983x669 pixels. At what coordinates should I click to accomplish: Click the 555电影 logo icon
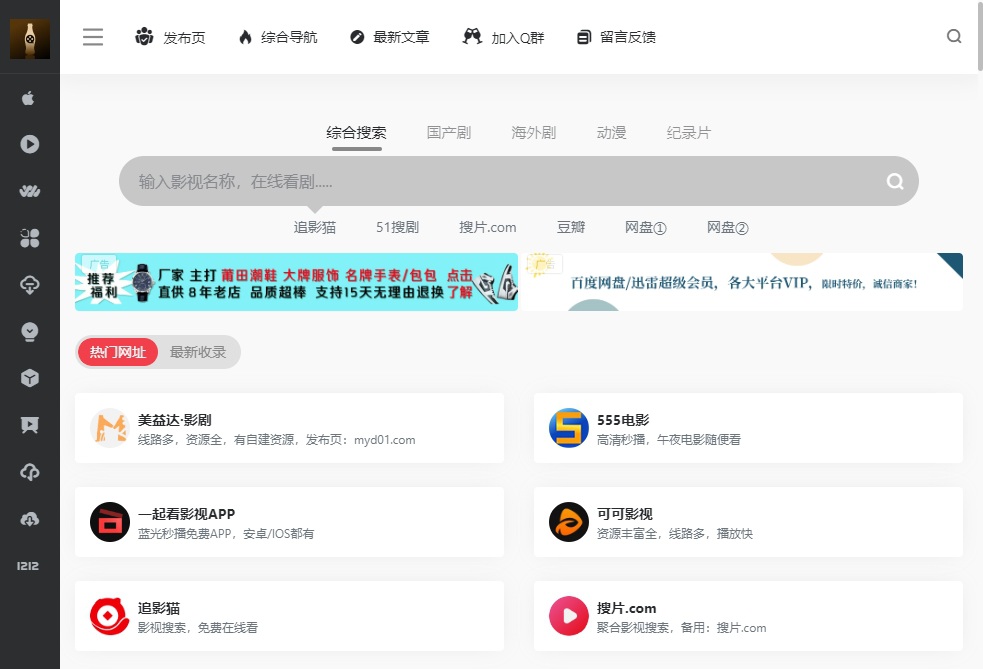coord(569,428)
